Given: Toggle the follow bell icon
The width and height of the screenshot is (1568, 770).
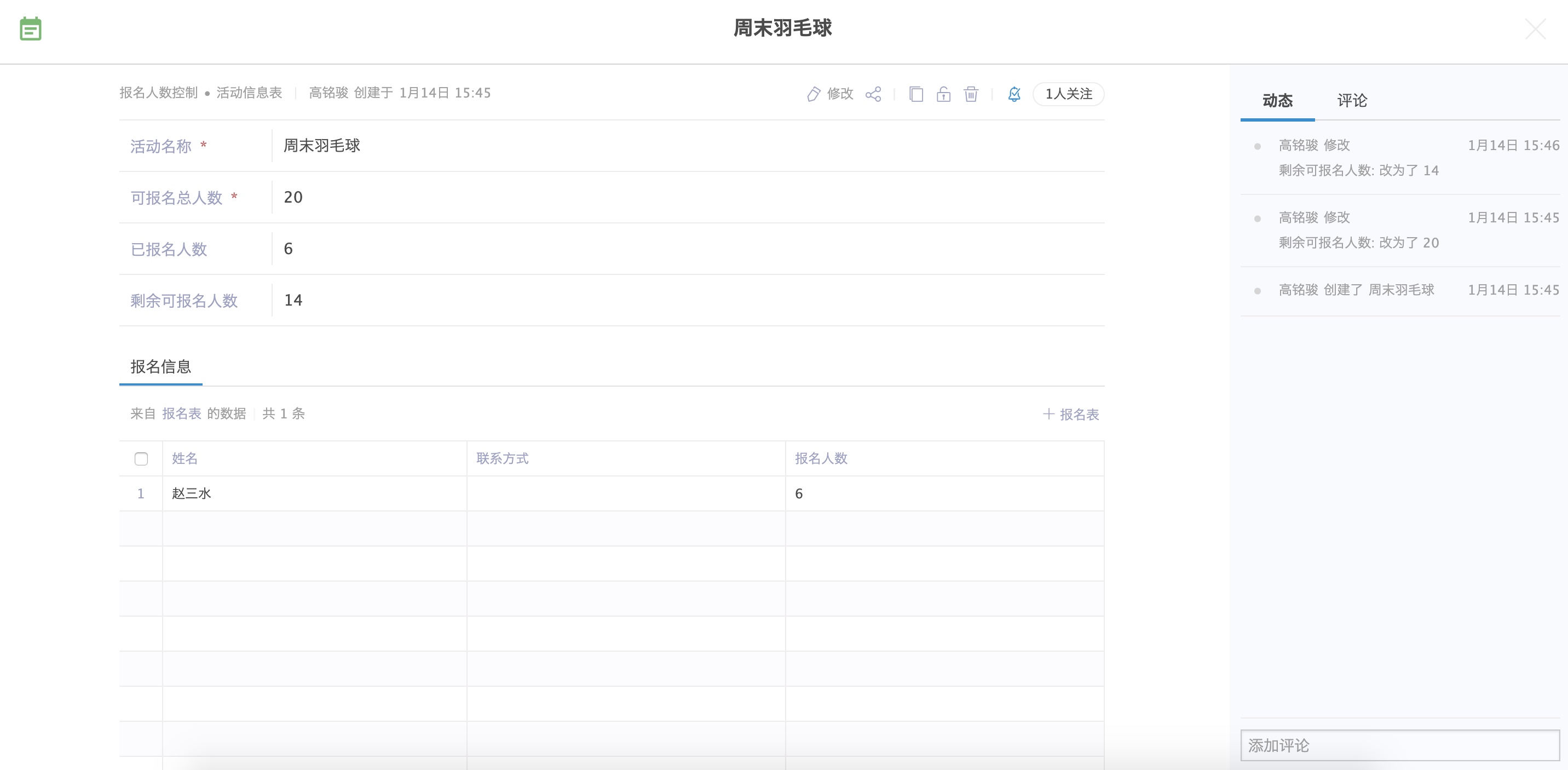Looking at the screenshot, I should coord(1014,94).
